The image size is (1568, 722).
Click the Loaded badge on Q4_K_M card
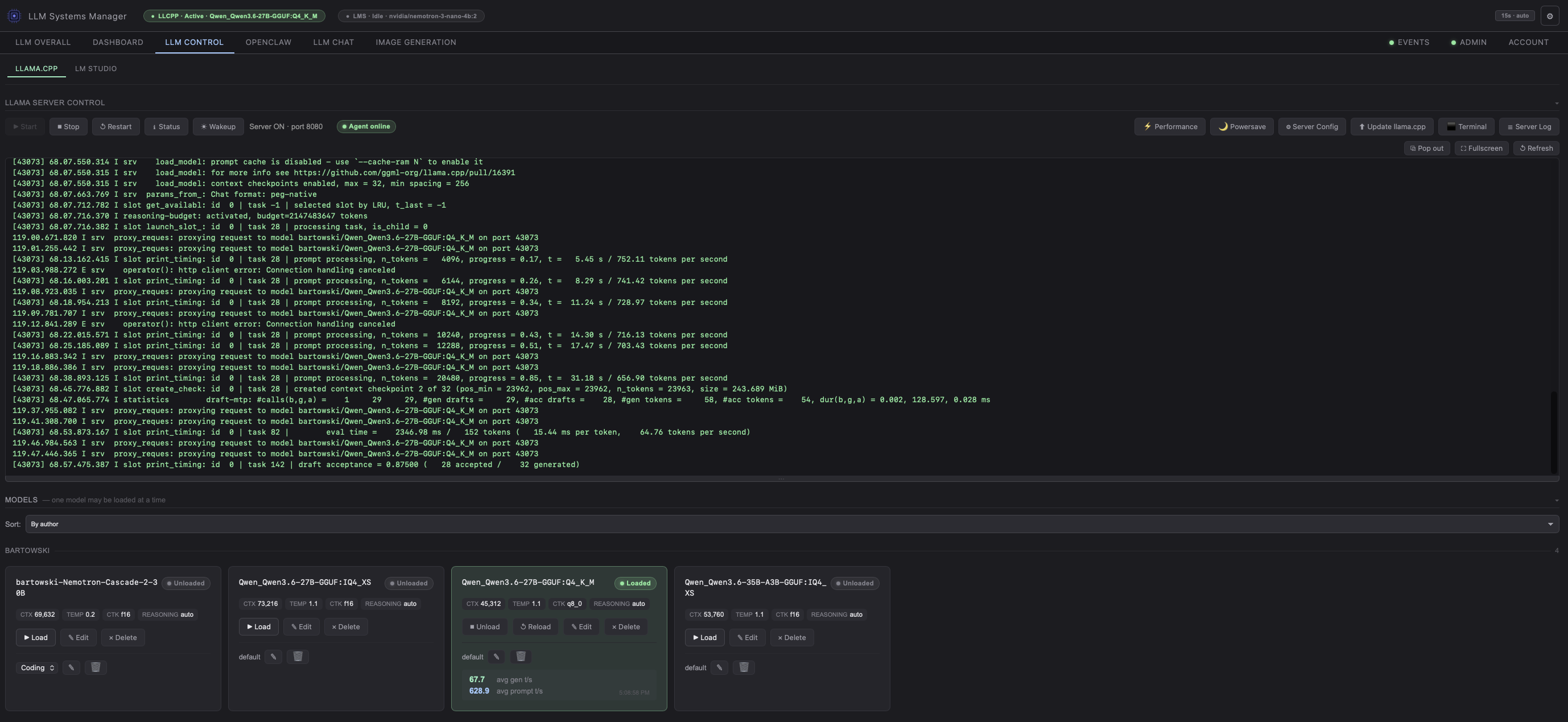click(635, 583)
